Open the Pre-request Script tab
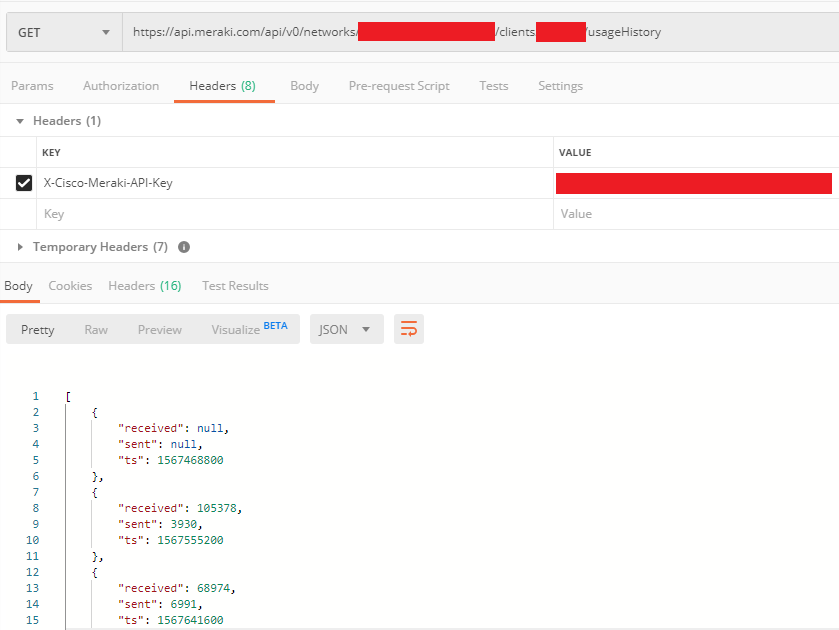This screenshot has width=839, height=630. pos(399,86)
